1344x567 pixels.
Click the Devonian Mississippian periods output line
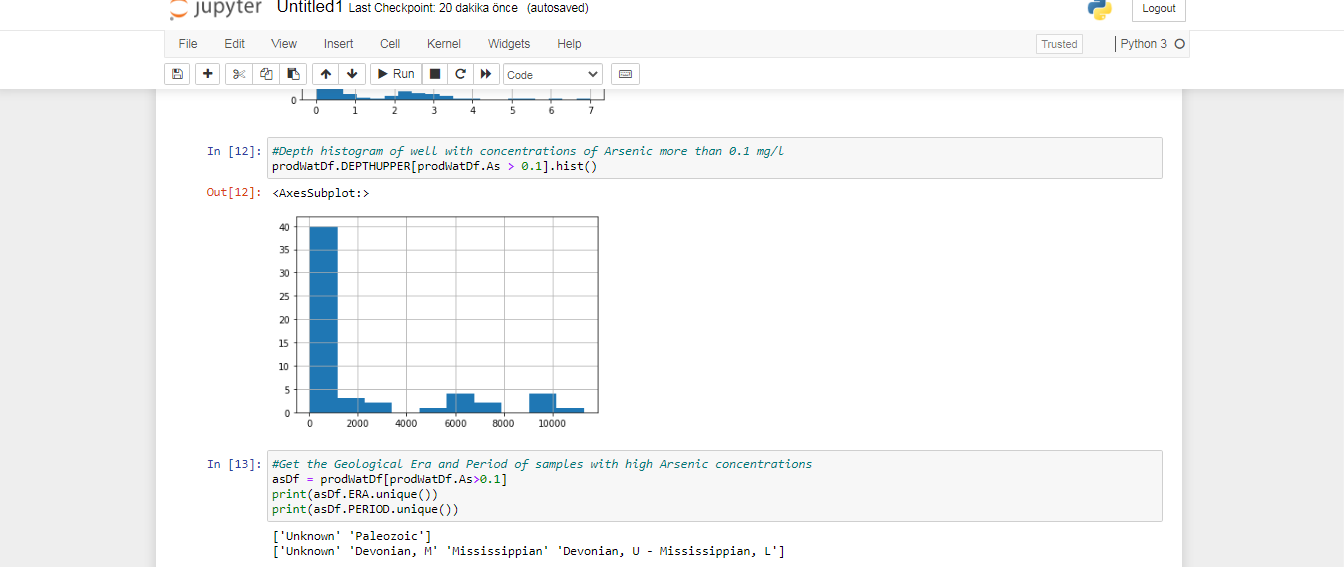528,552
